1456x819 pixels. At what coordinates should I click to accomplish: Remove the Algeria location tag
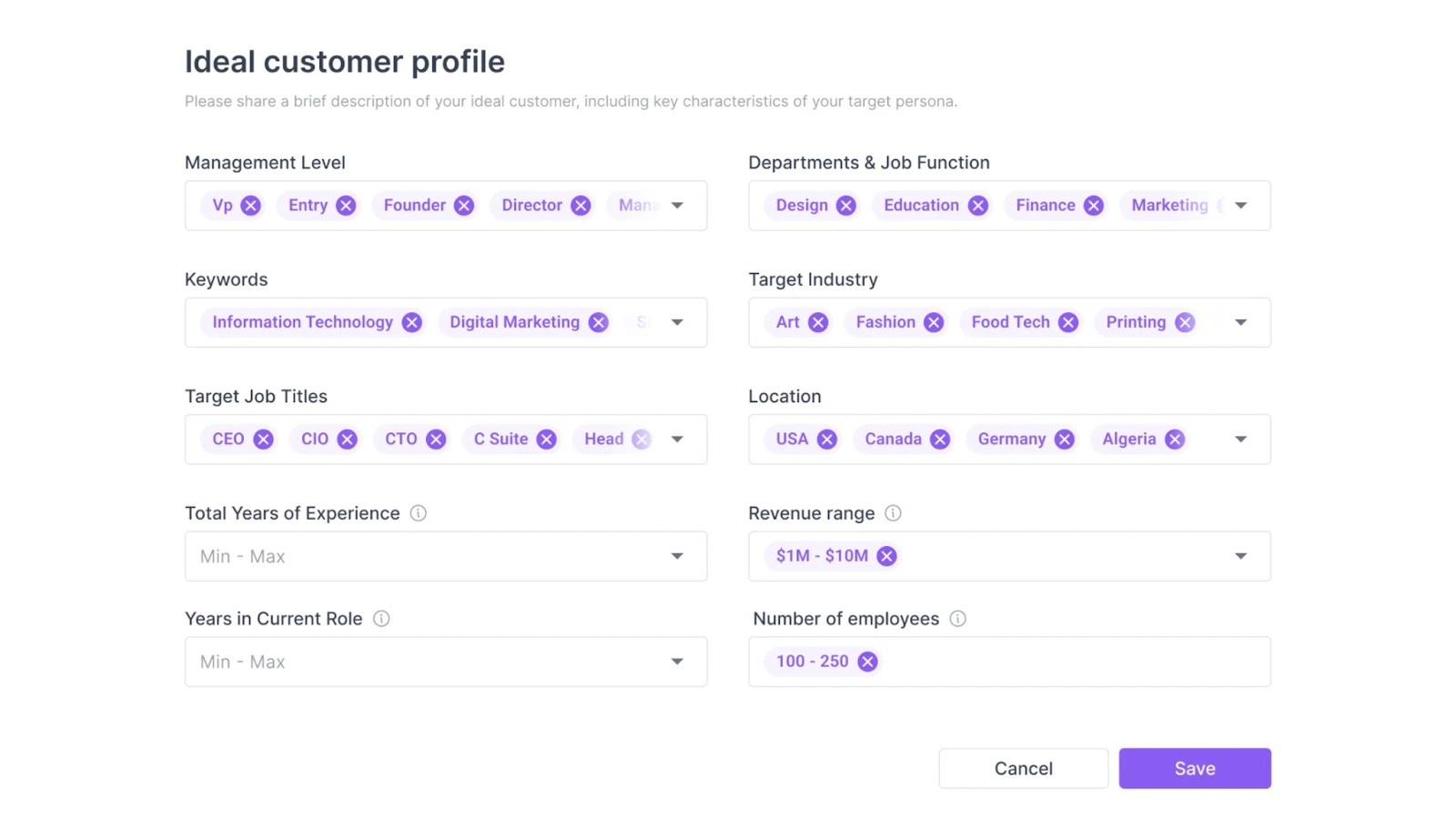click(x=1177, y=438)
